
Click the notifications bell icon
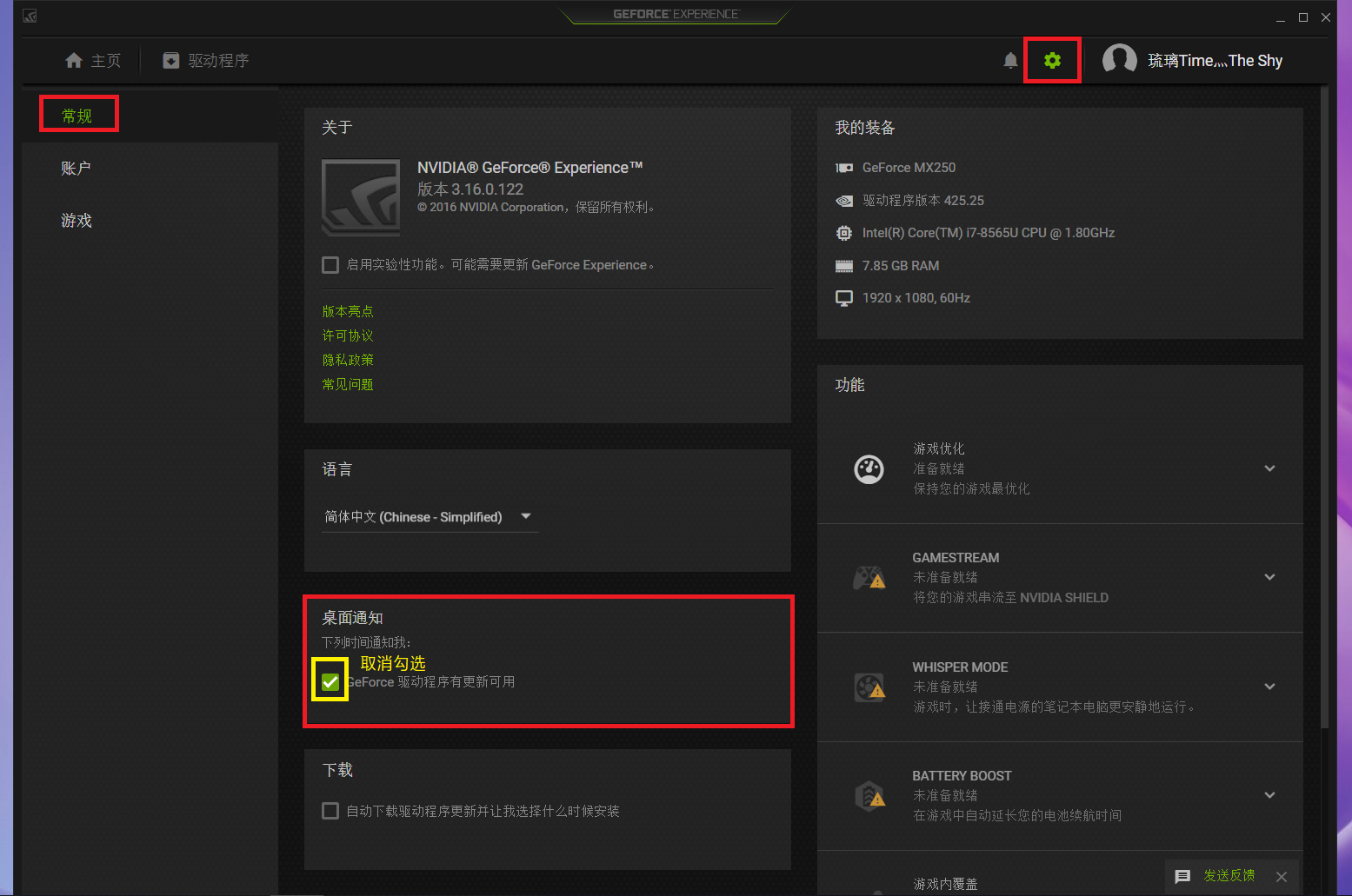tap(1010, 60)
